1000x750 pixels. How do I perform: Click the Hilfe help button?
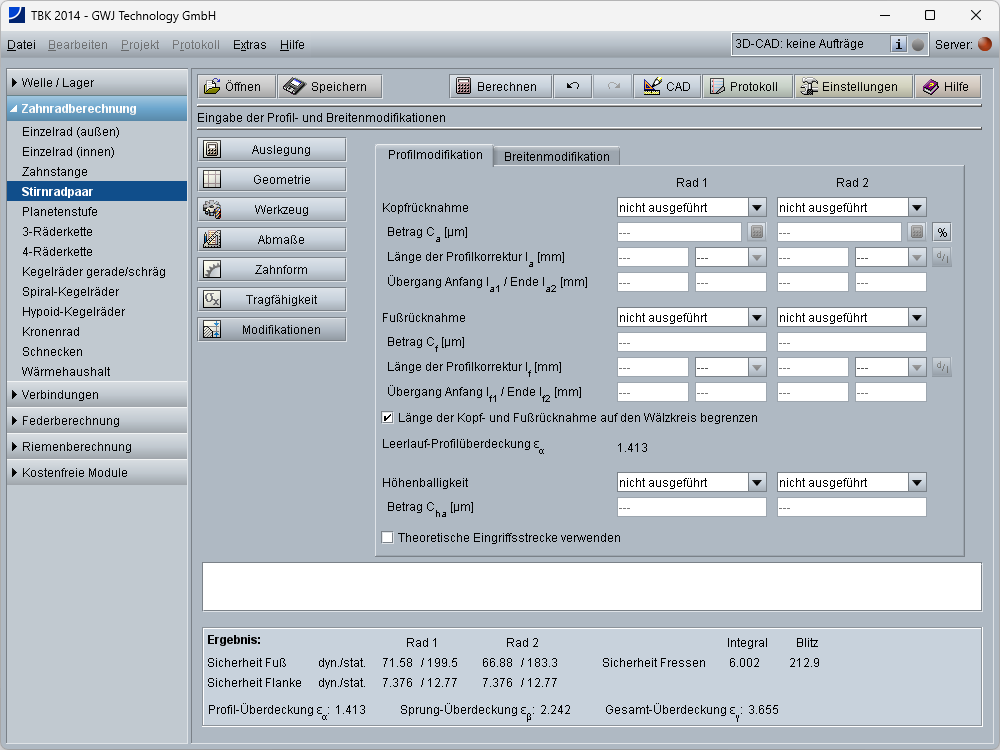[x=945, y=87]
